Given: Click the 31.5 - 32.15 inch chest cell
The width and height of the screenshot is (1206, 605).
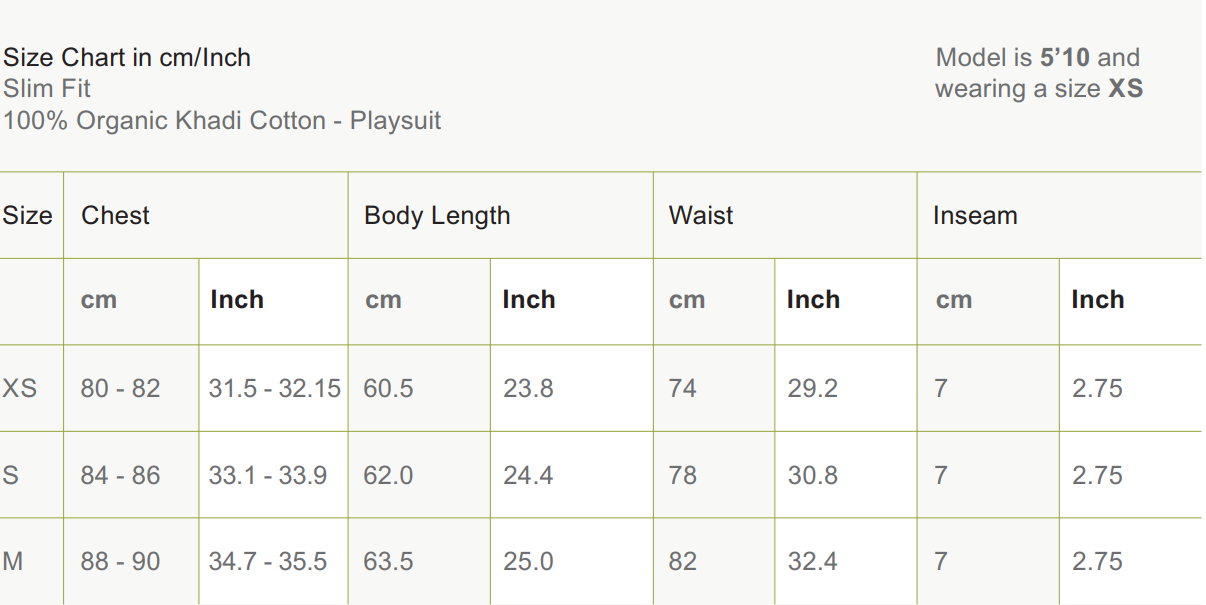Looking at the screenshot, I should [x=274, y=388].
